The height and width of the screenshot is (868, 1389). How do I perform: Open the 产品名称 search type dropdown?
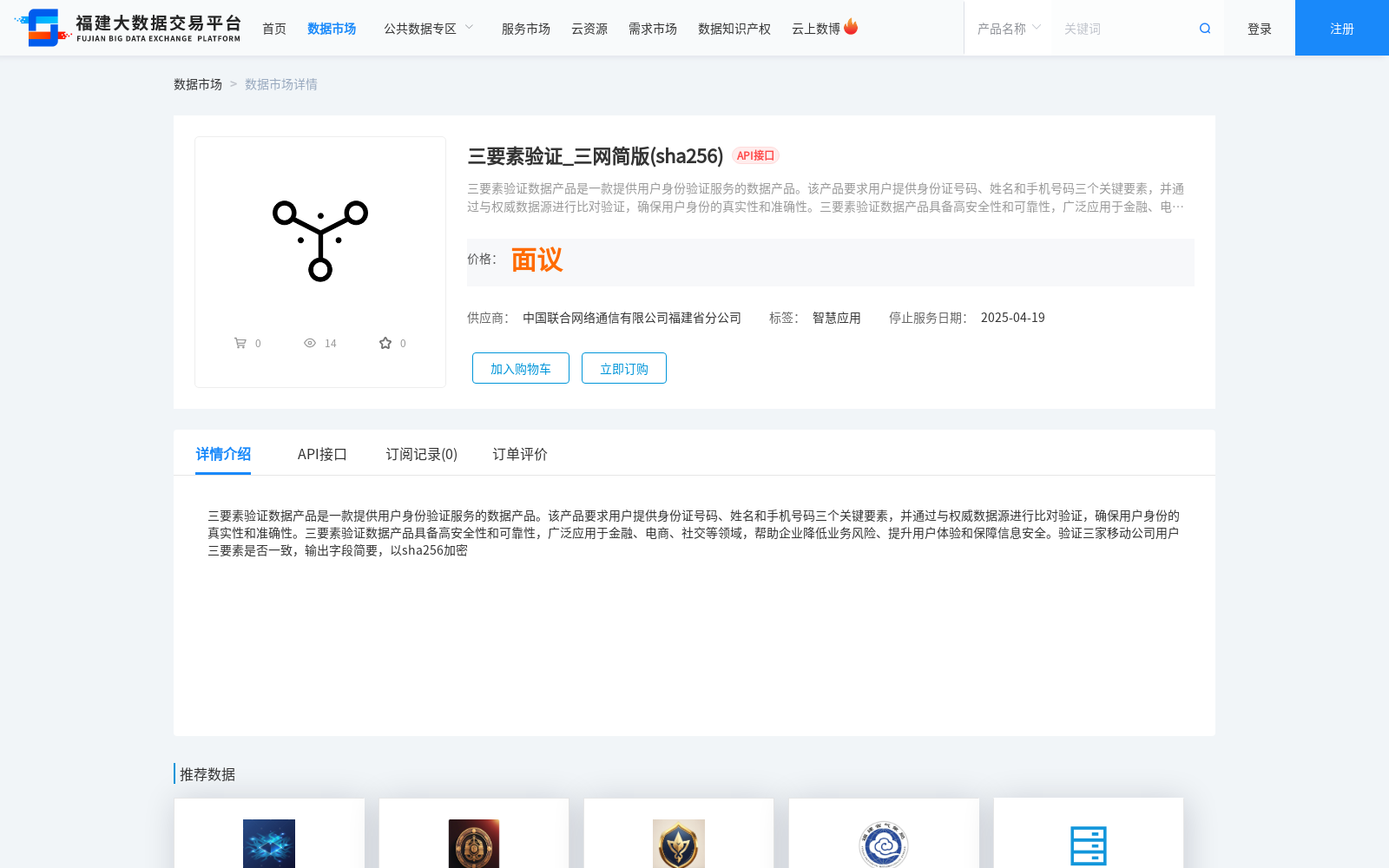pyautogui.click(x=1009, y=29)
